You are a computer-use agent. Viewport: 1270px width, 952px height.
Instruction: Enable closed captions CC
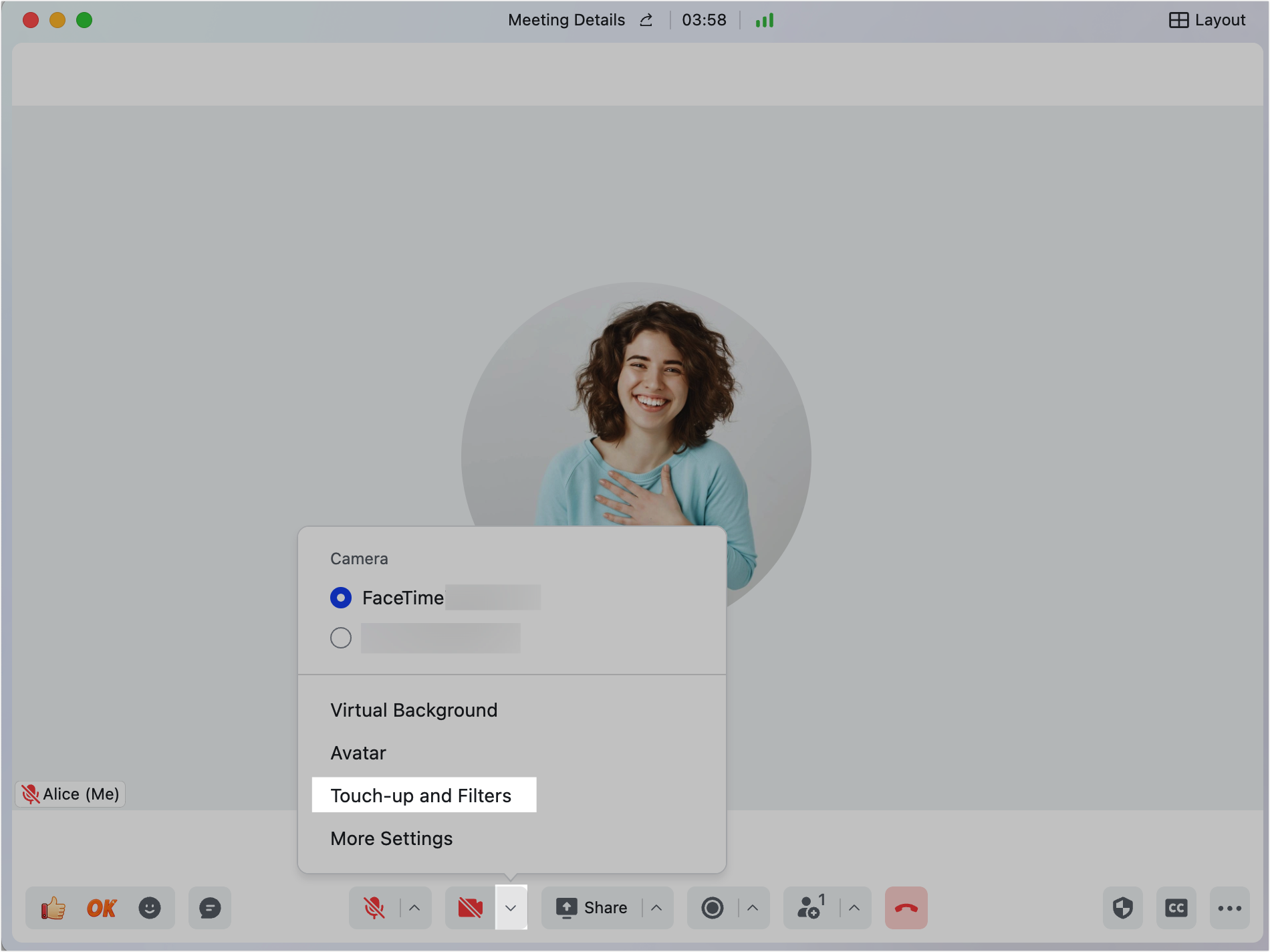click(1176, 908)
